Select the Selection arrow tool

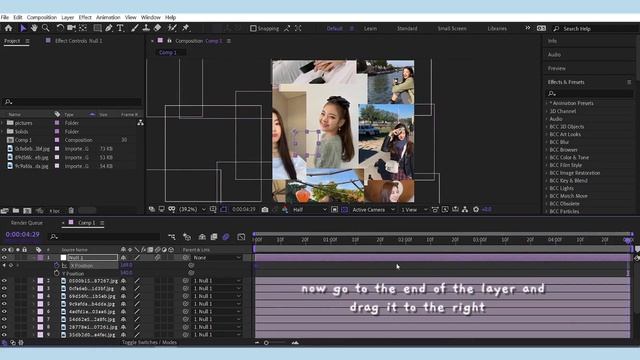click(23, 28)
